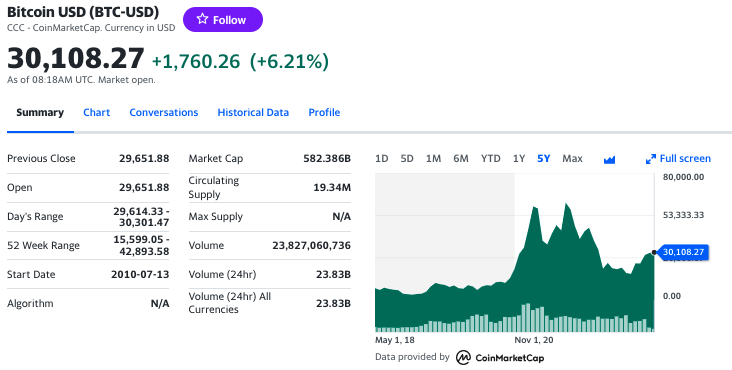
Task: Click the Full screen expand arrows icon
Action: [651, 159]
